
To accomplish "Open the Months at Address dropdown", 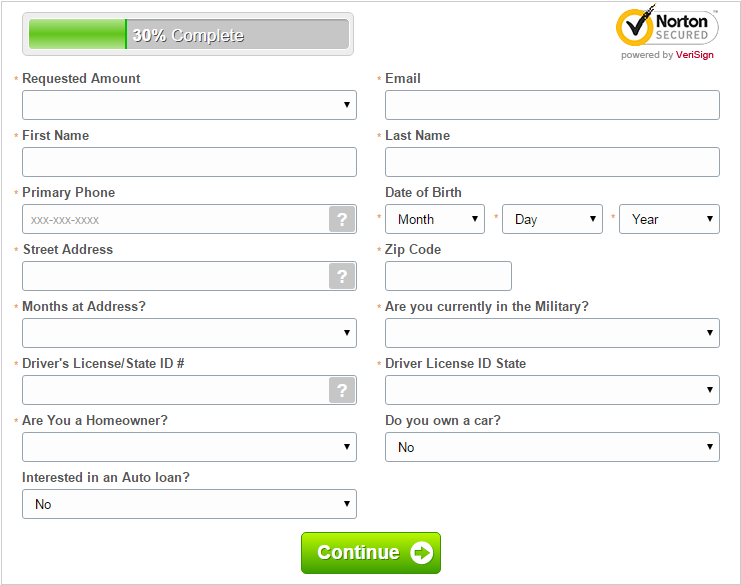I will (x=189, y=333).
